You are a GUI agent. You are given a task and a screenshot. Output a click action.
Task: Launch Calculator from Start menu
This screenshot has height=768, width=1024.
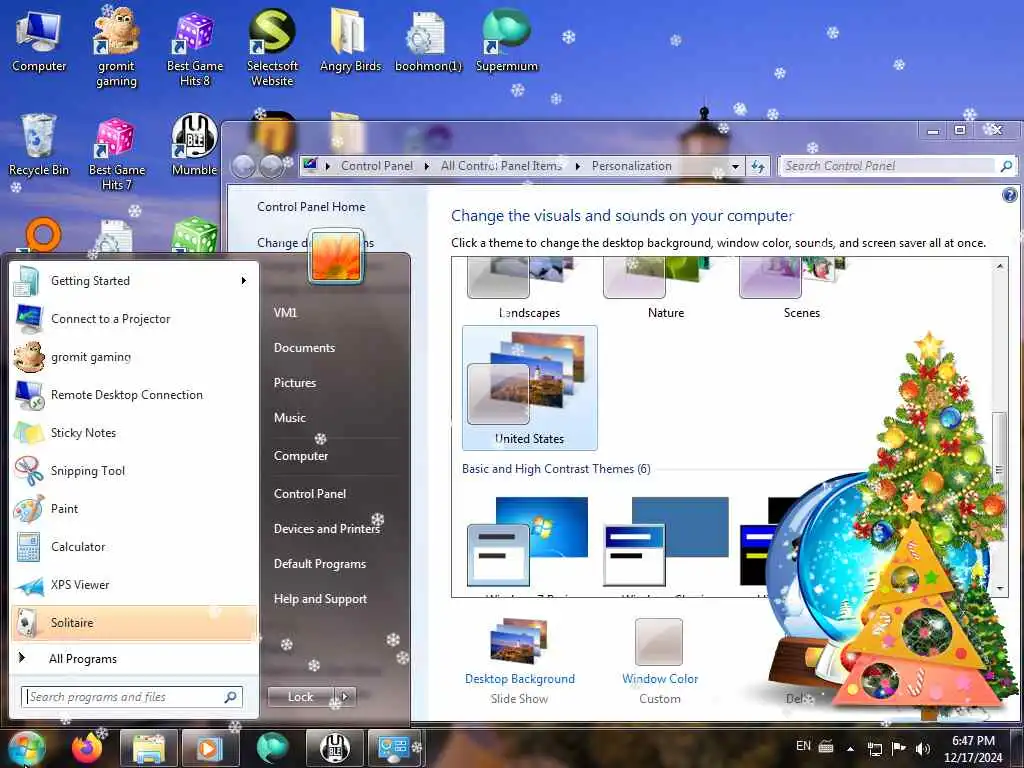134,546
